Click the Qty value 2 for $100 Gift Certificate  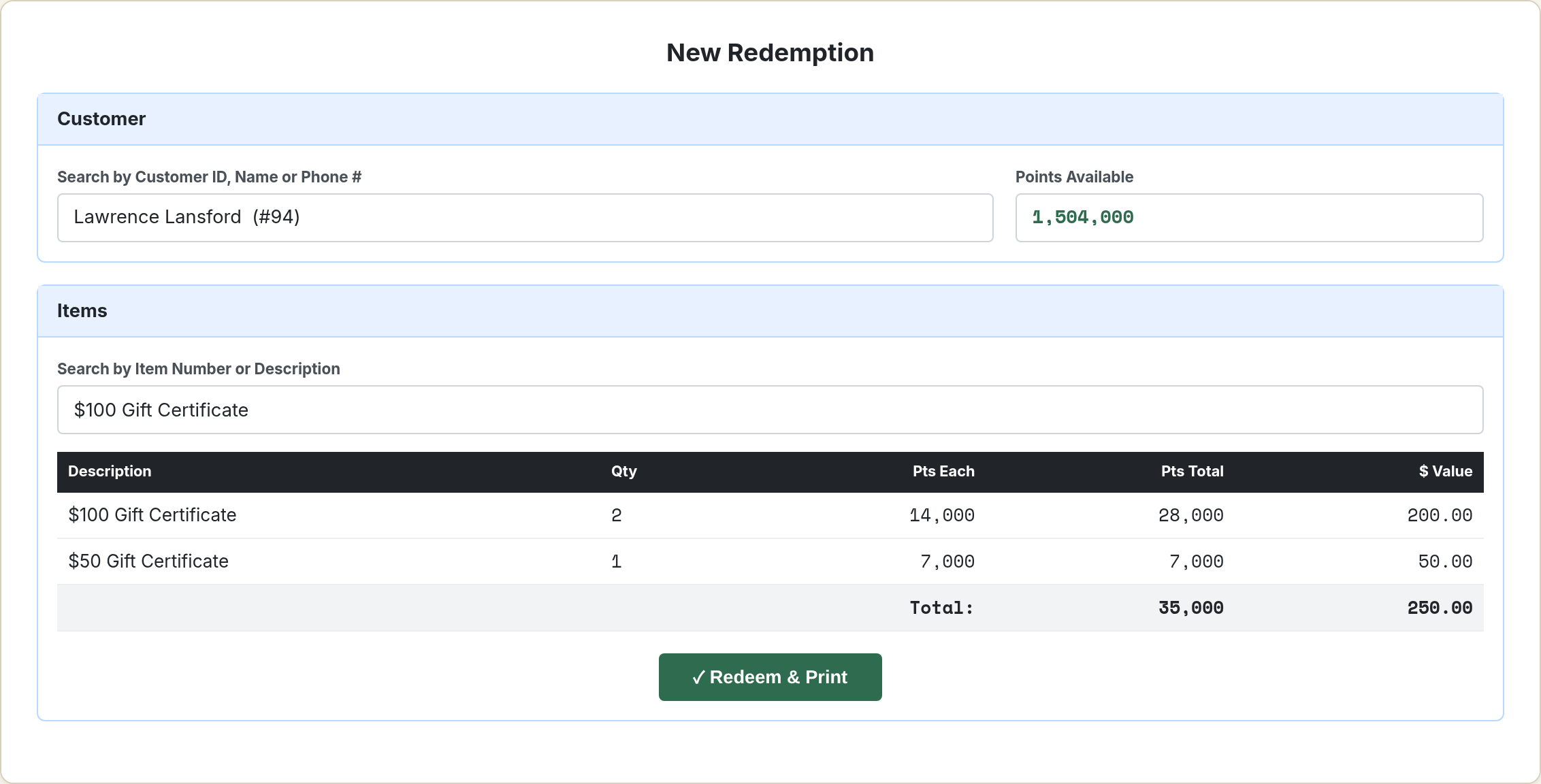tap(617, 515)
